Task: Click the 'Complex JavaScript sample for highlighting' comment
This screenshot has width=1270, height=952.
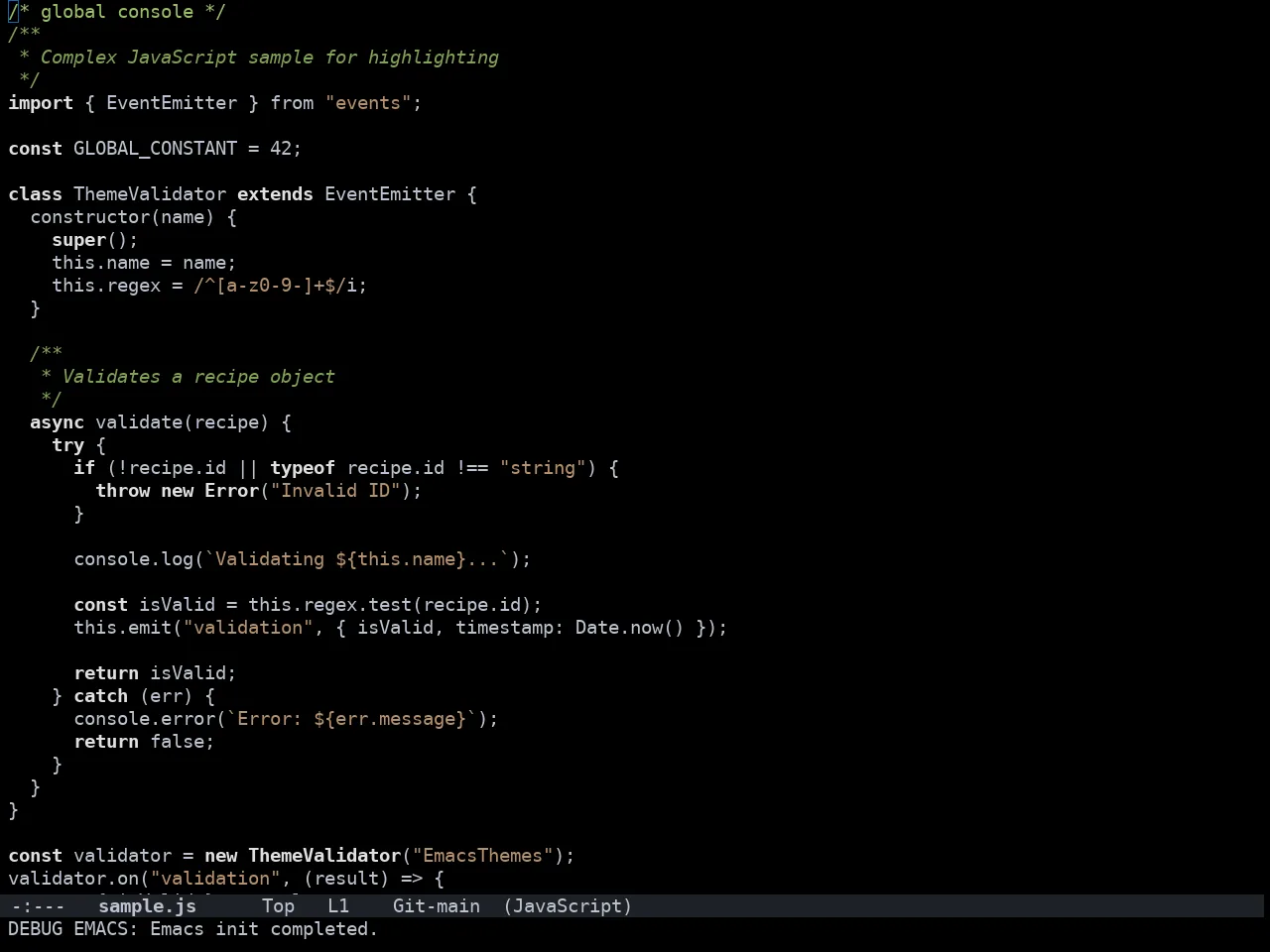Action: coord(270,58)
